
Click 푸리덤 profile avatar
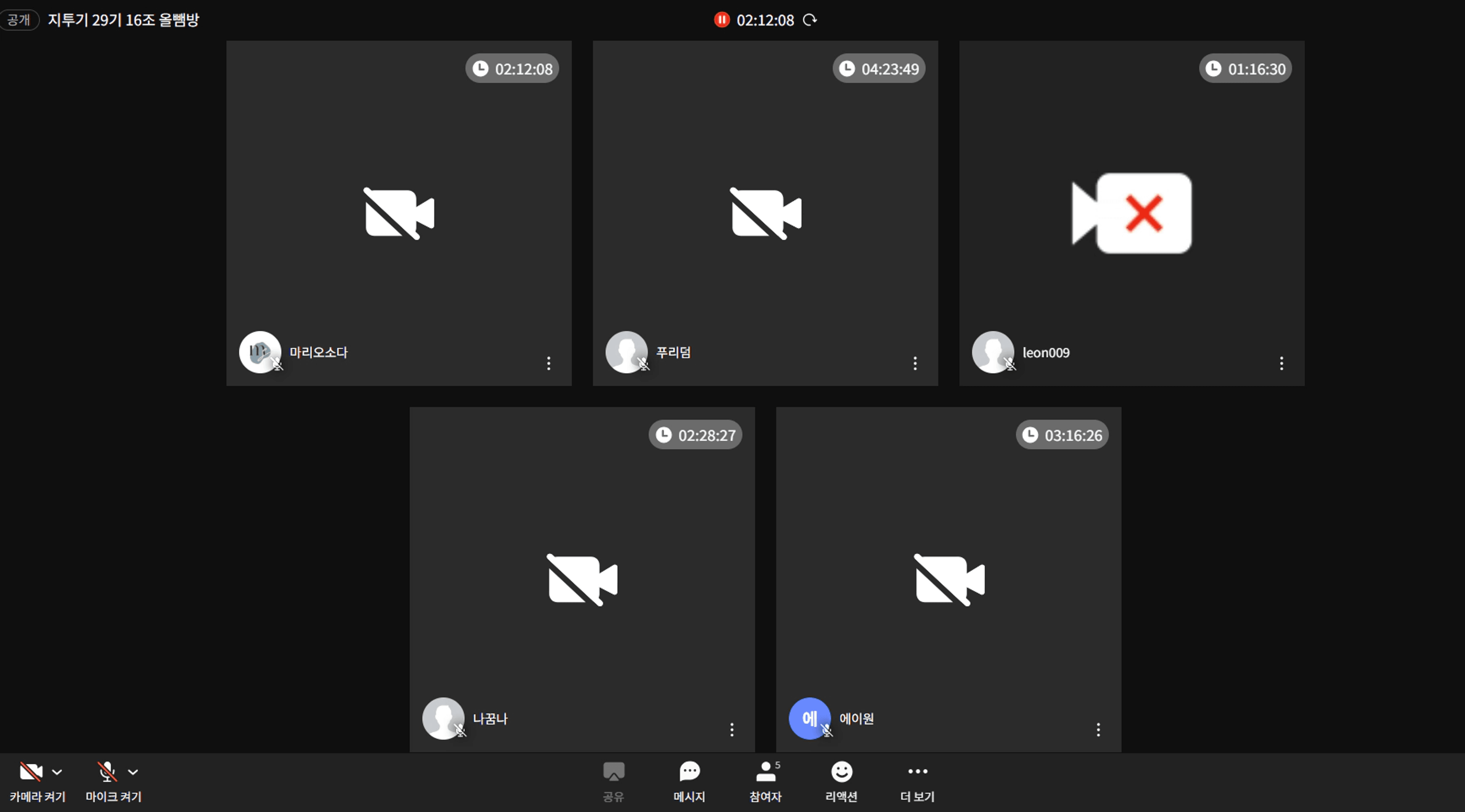pos(626,352)
